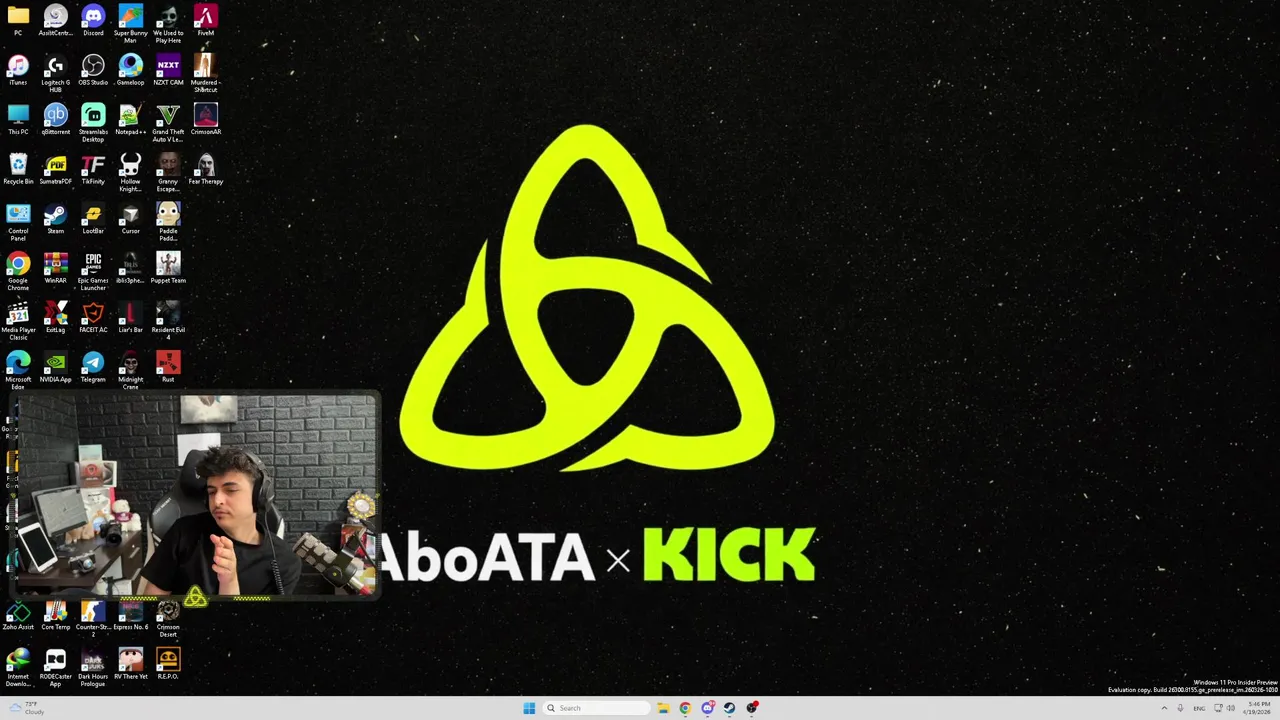Screen dimensions: 1280x720
Task: Open Notepad++ shortcut
Action: [x=130, y=119]
